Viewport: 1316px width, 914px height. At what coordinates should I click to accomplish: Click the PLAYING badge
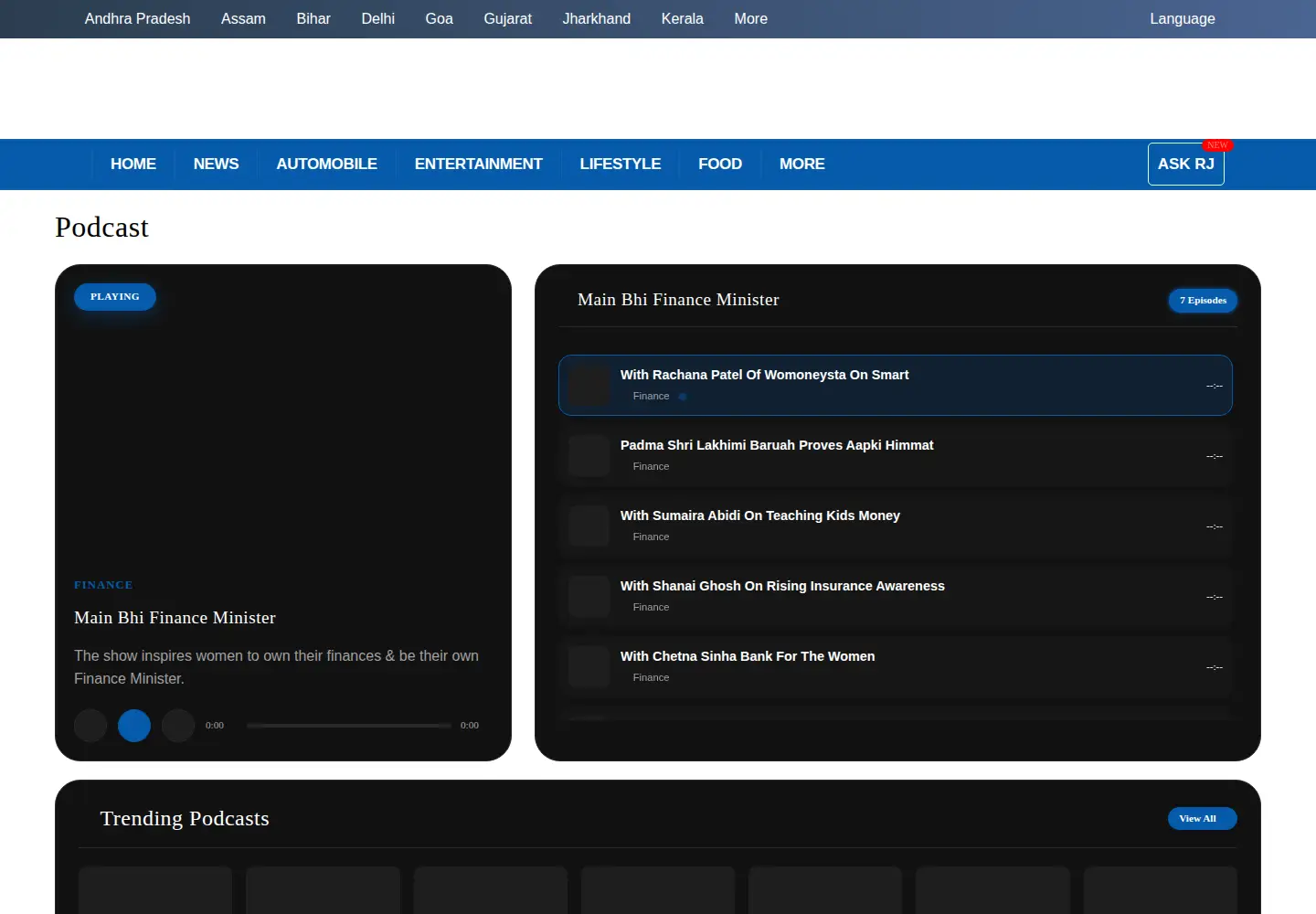coord(115,297)
